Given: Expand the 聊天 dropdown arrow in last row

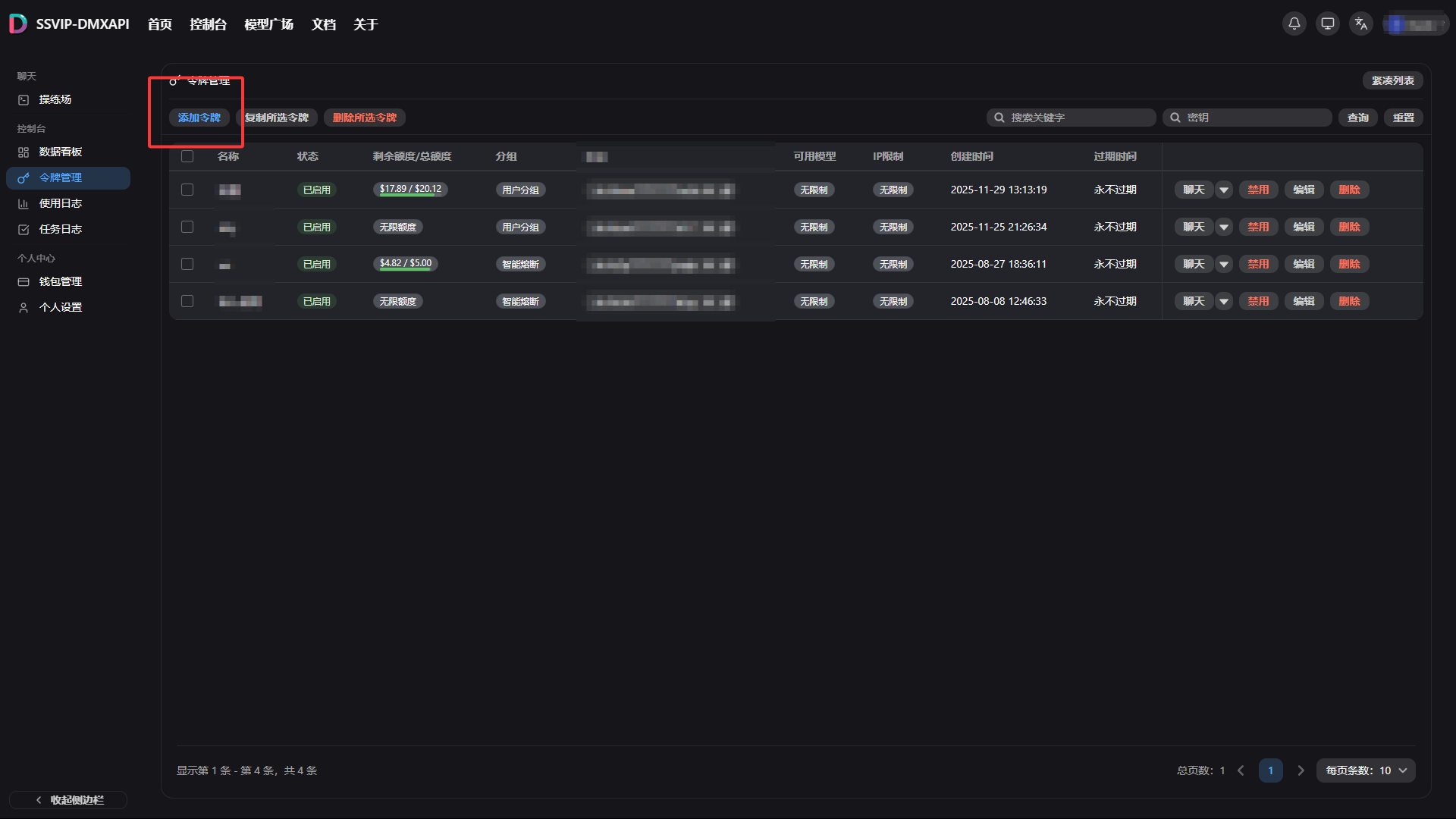Looking at the screenshot, I should 1224,301.
